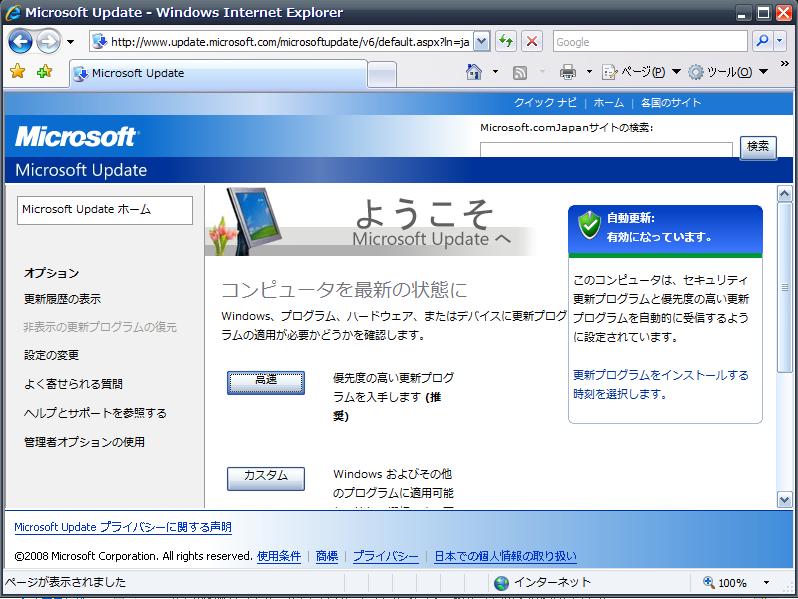Click the browser Forward arrow button
Viewport: 798px width, 599px height.
49,41
